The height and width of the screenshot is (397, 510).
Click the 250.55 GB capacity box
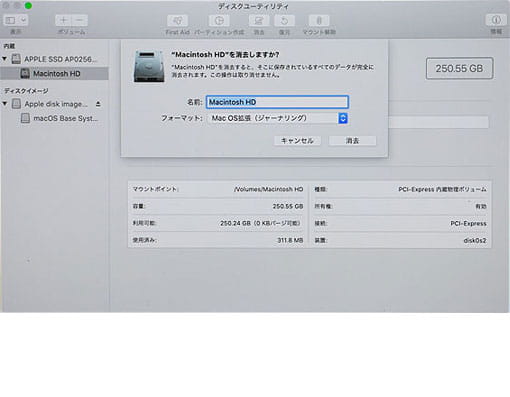(x=459, y=68)
